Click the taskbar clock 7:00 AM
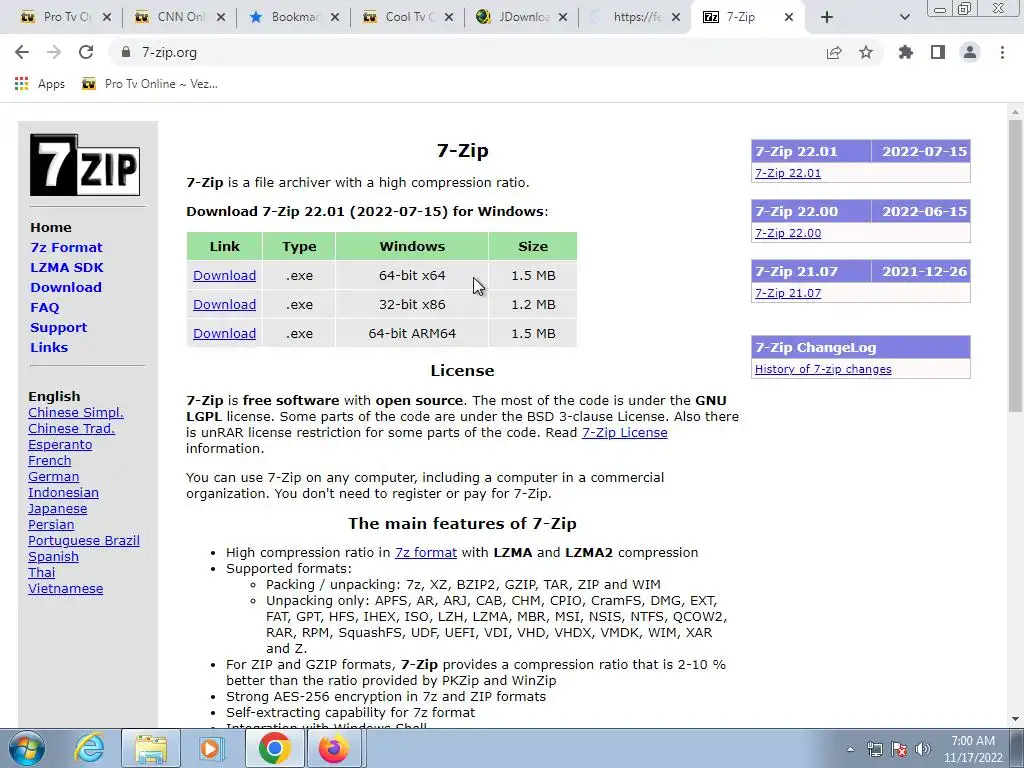Screen dimensions: 1024x768 pos(973,749)
